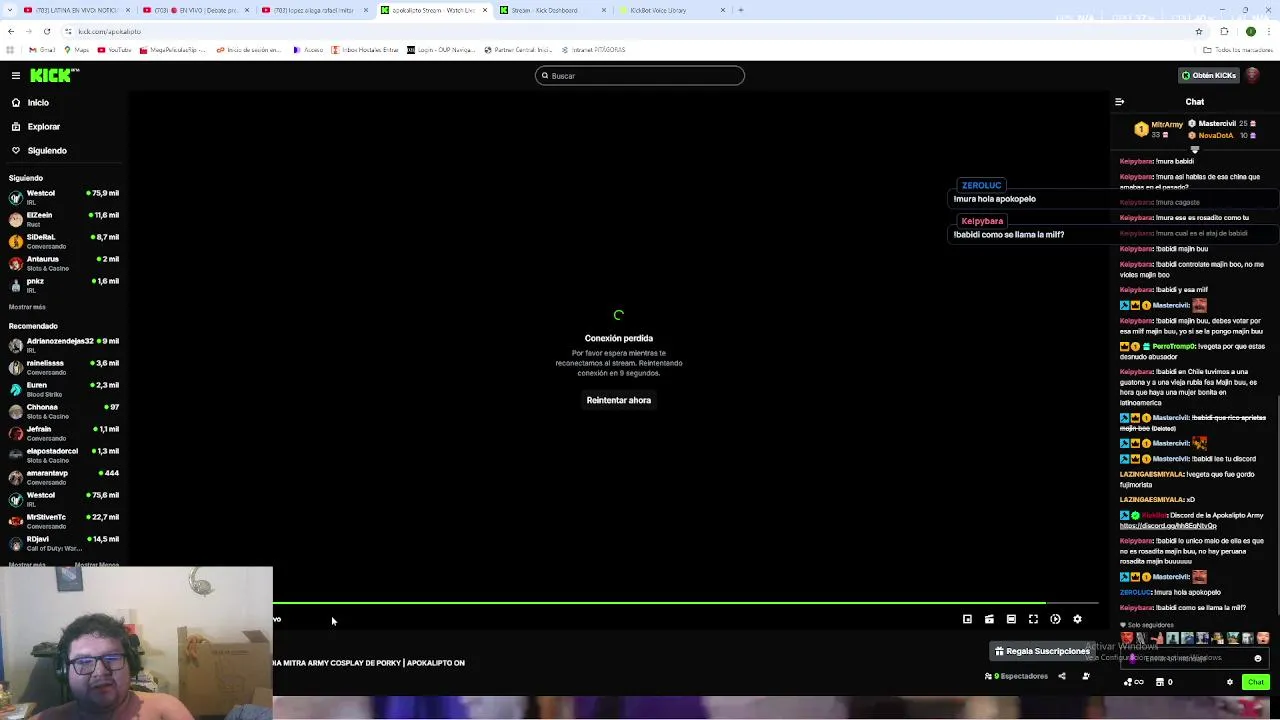Open new browser tab
The width and height of the screenshot is (1280, 720).
tap(740, 10)
